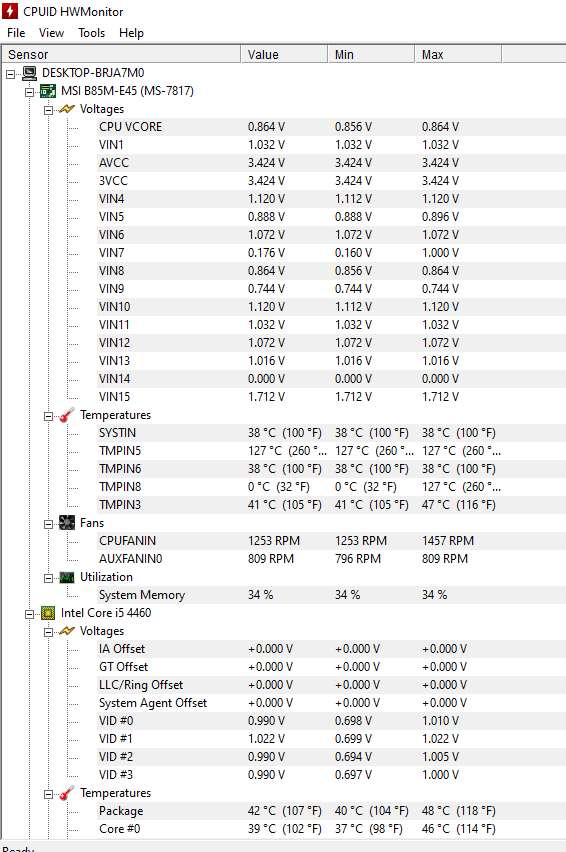
Task: Collapse the MSI B85M-E45 node
Action: (29, 92)
